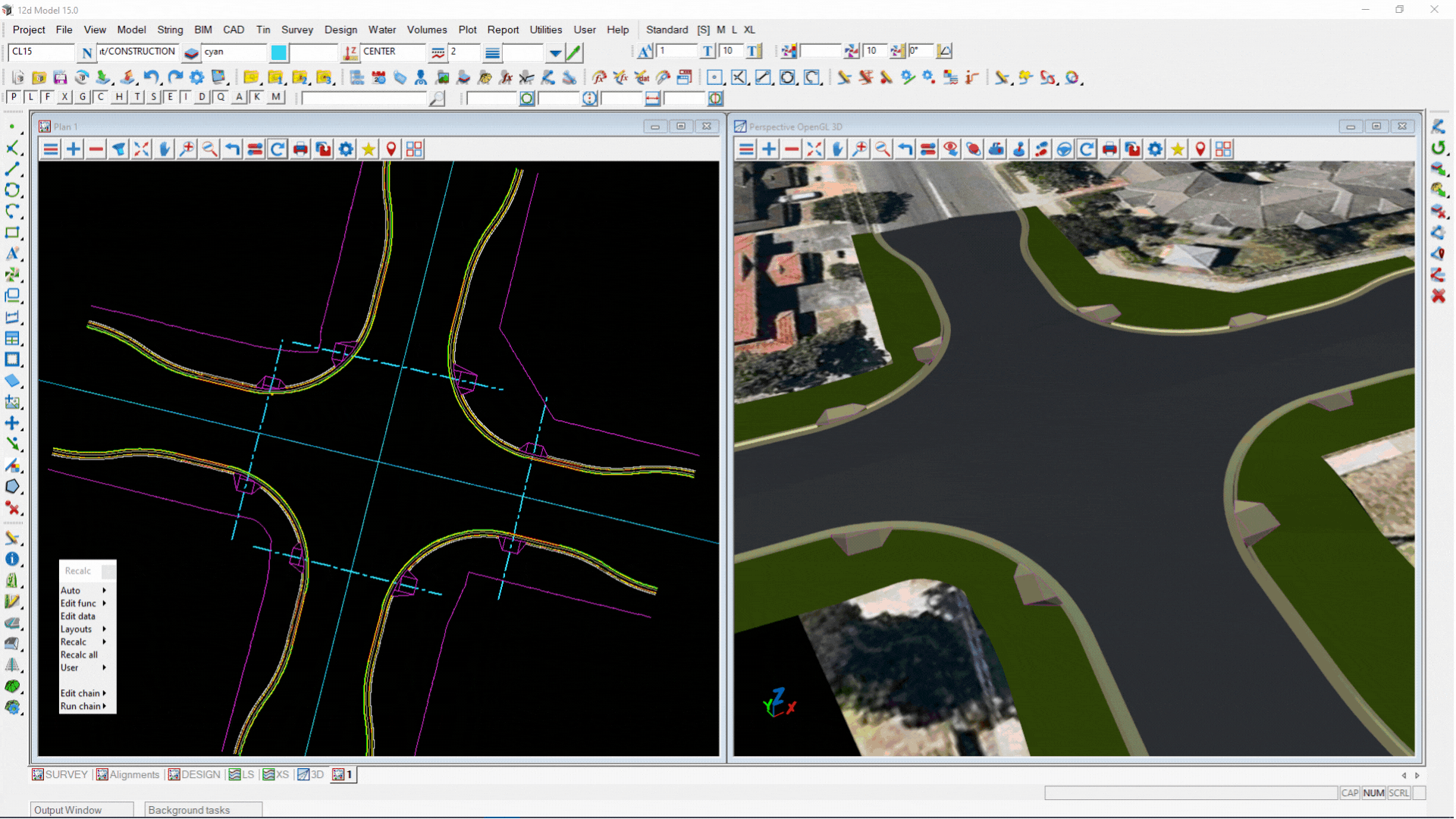
Task: Open the Background tasks panel
Action: click(x=190, y=810)
